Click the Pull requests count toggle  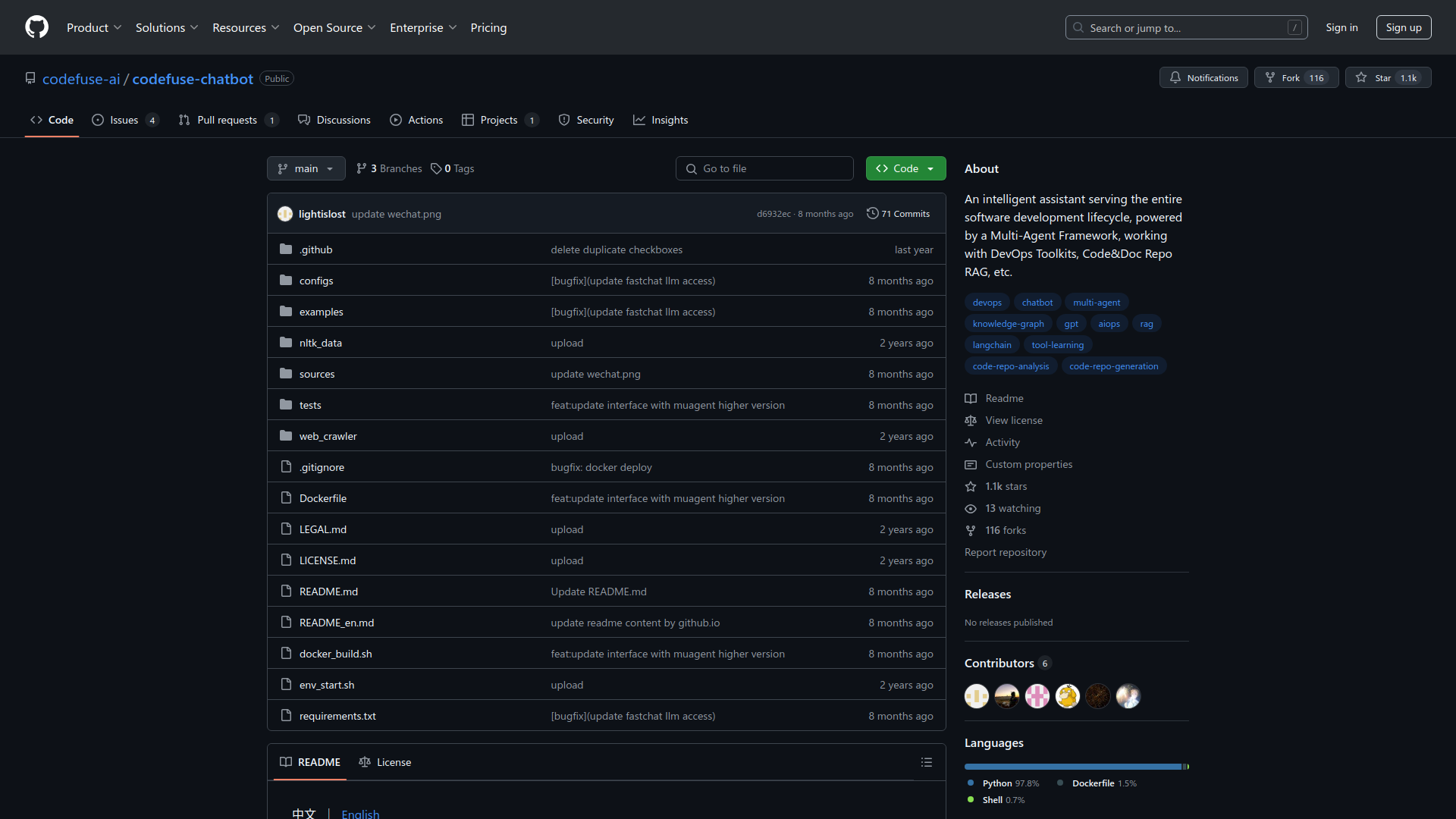pos(272,120)
